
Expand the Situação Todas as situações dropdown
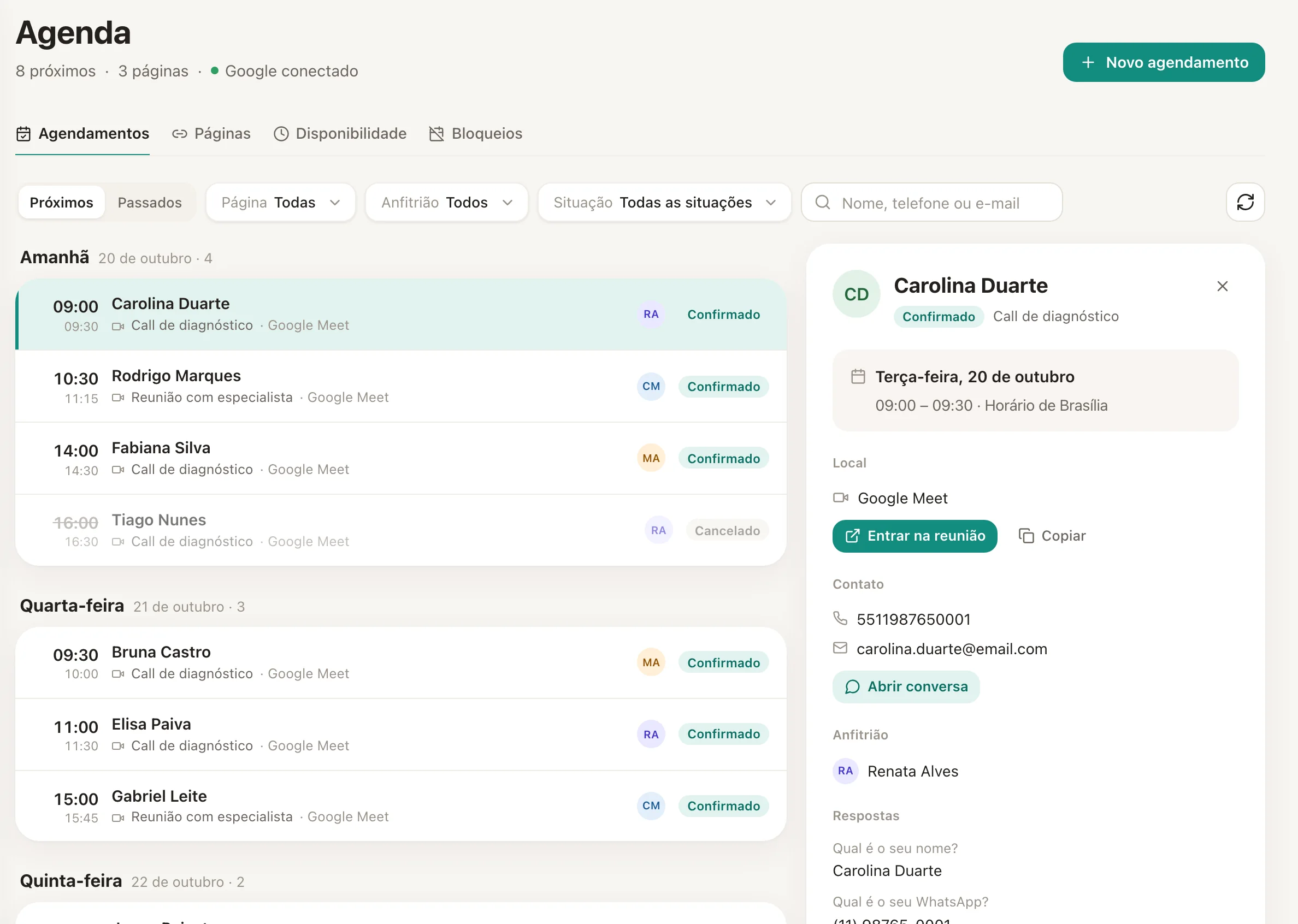pyautogui.click(x=664, y=202)
